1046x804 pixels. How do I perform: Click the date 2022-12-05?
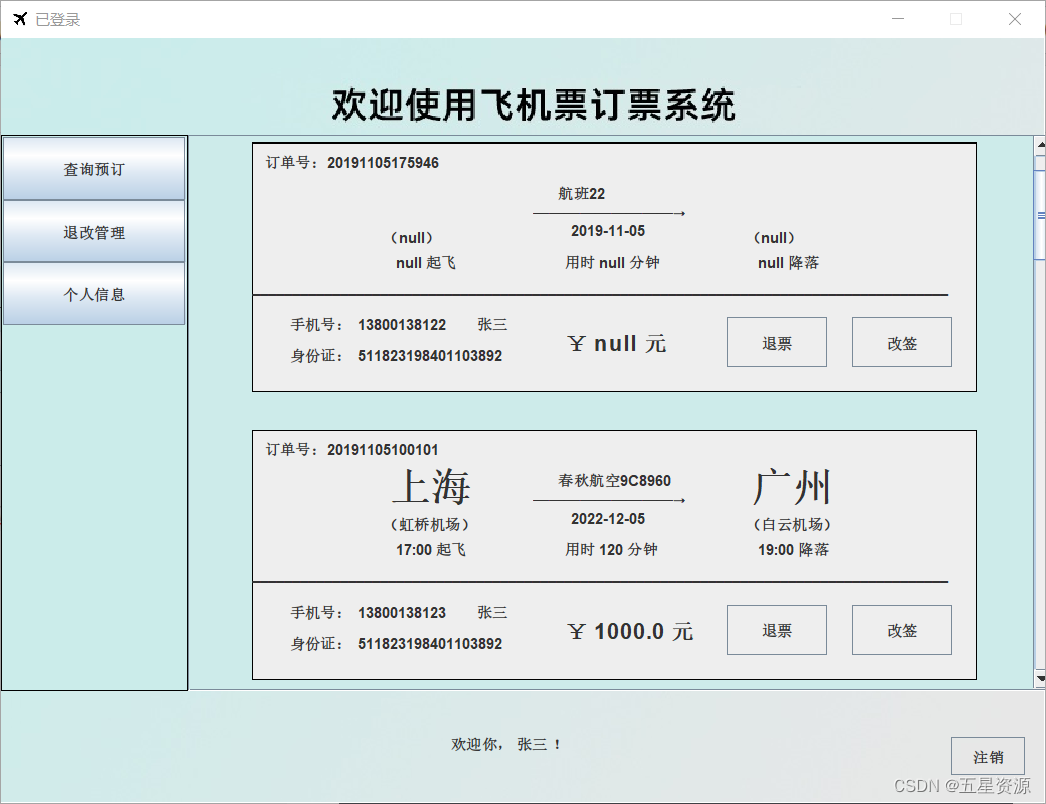tap(608, 518)
